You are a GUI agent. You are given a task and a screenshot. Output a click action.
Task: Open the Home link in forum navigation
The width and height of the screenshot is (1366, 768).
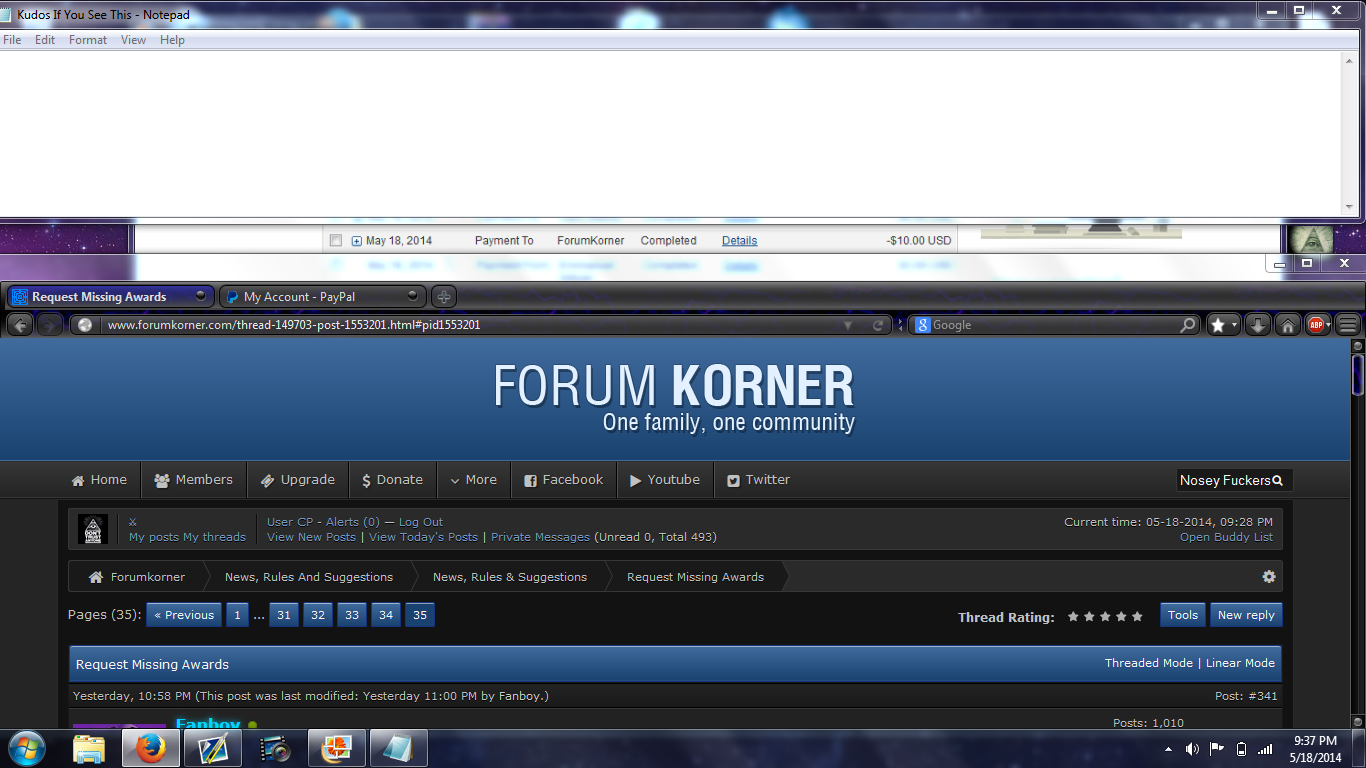[99, 480]
